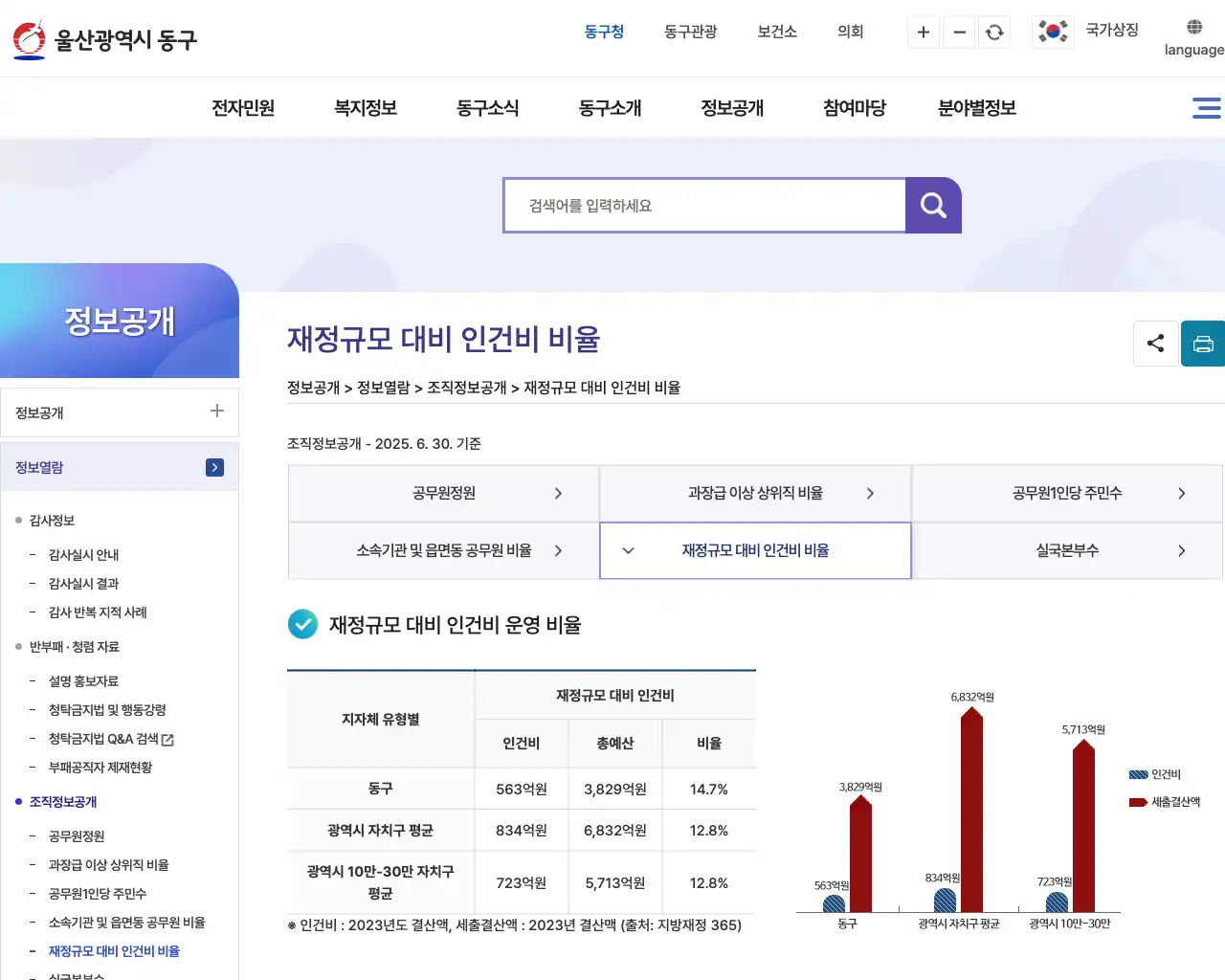Click the Ulsan Dong-gu logo
This screenshot has height=980, width=1225.
click(105, 39)
